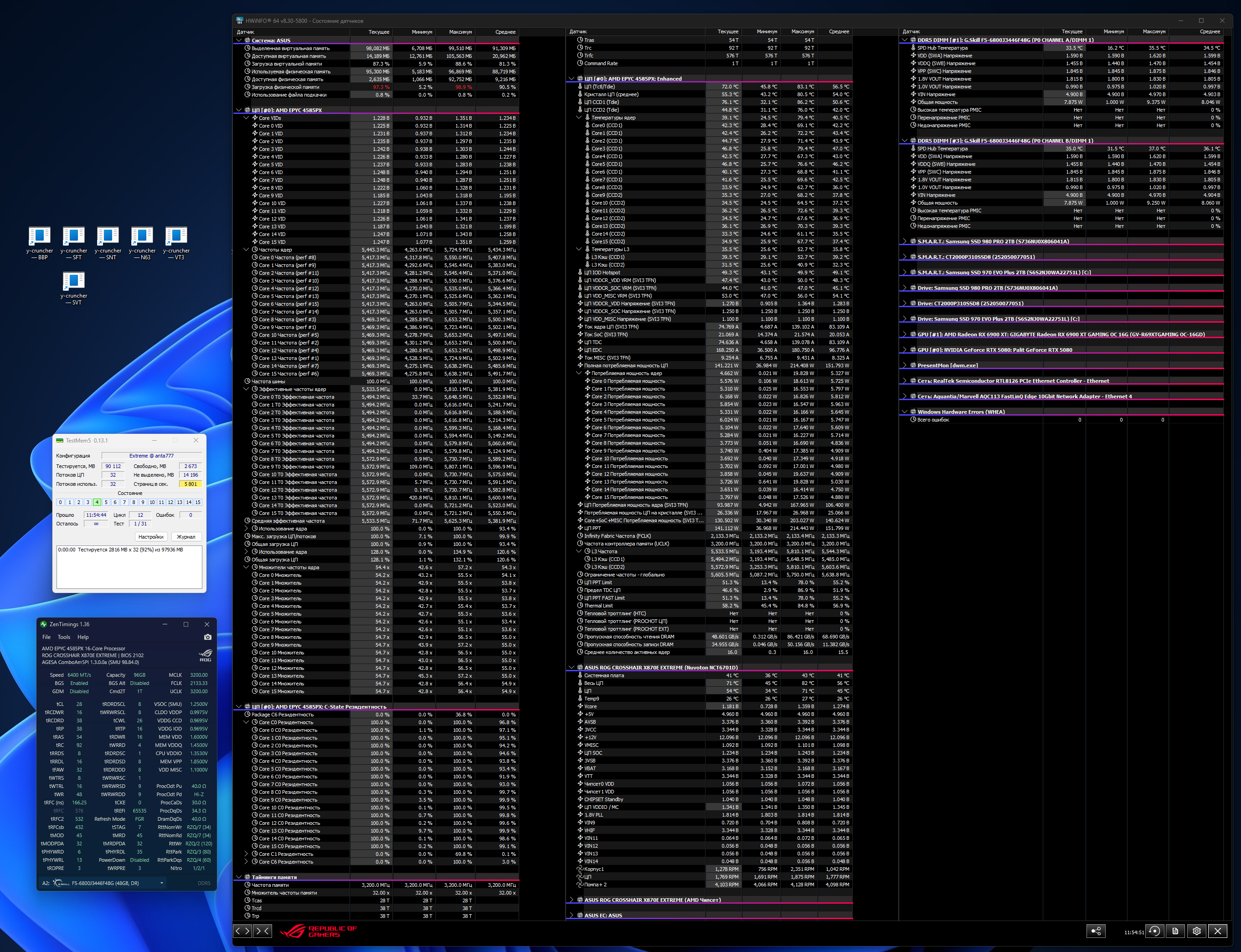Expand S.M.A.R.T. Samsung SSD 980 PRO section
This screenshot has height=952, width=1241.
point(904,242)
